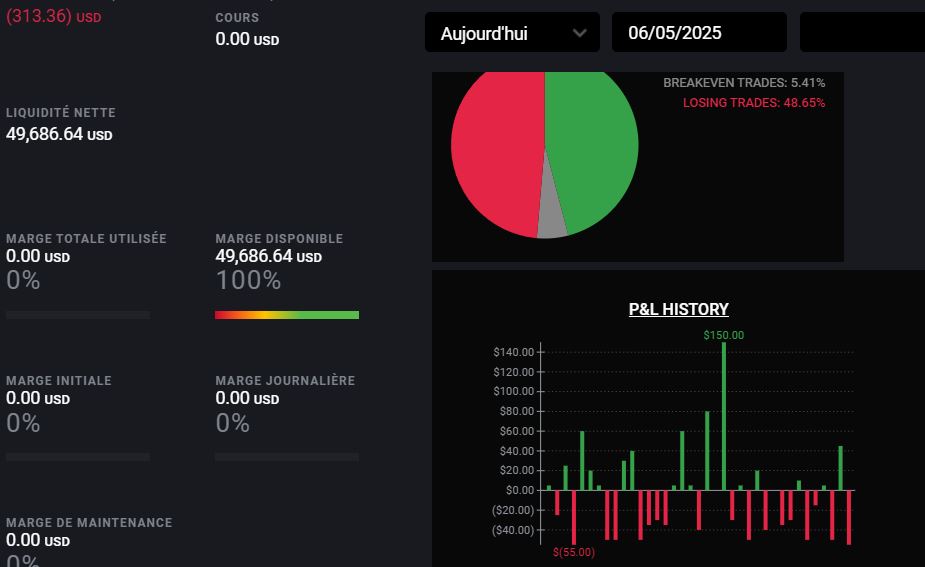Click the P&L HISTORY title
This screenshot has height=567, width=925.
(678, 309)
